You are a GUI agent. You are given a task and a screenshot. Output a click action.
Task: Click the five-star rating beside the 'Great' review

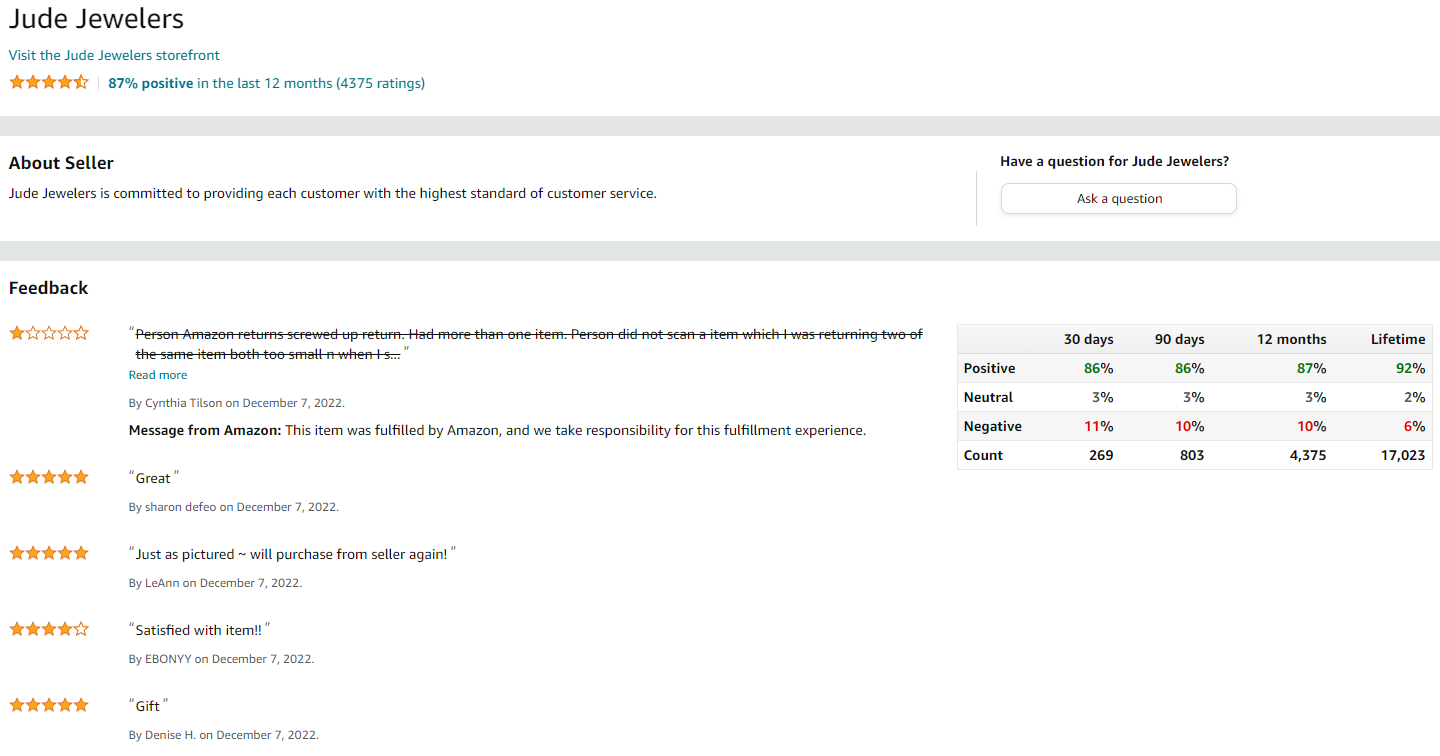click(49, 477)
